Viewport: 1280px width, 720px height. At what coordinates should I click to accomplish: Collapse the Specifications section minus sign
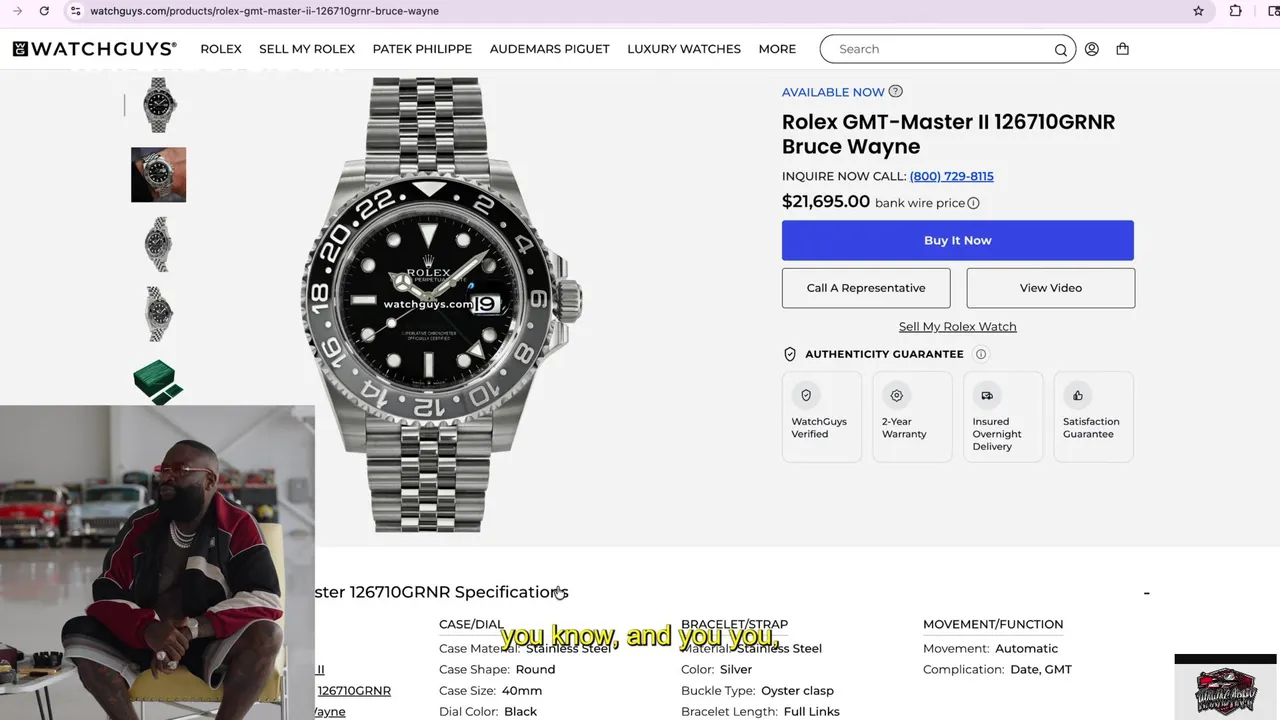1147,593
